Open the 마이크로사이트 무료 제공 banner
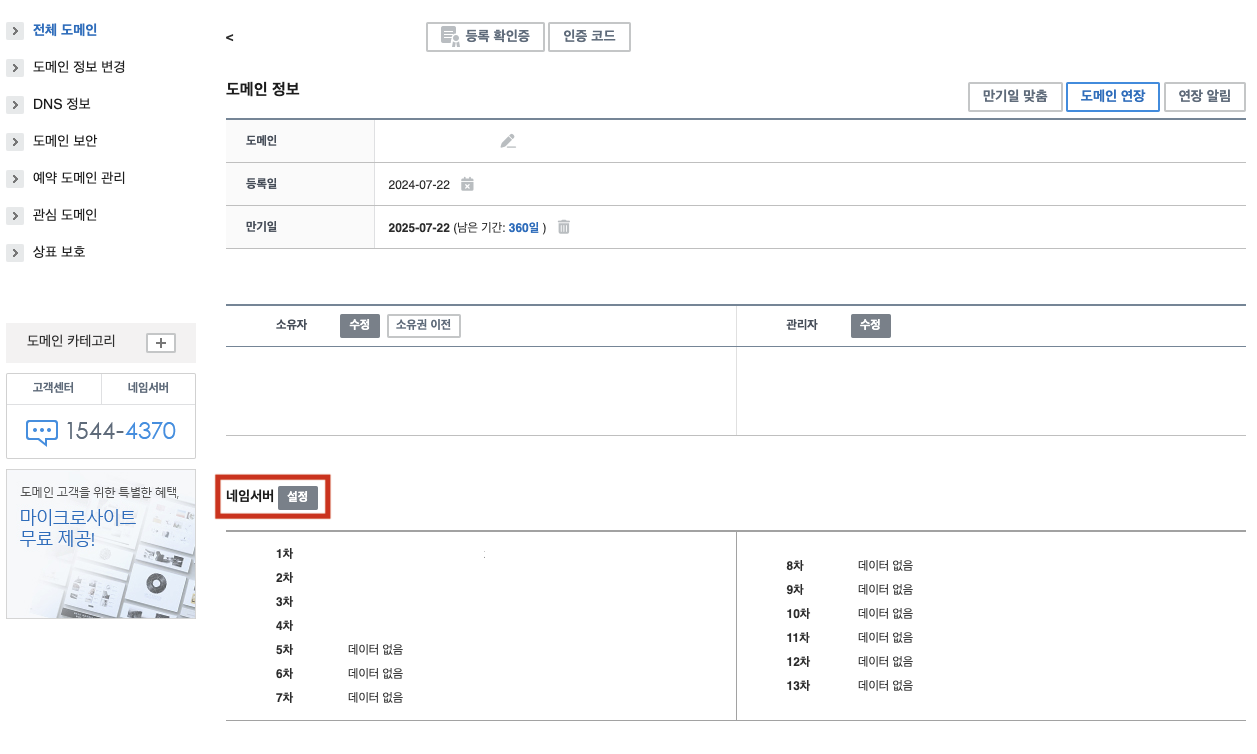The height and width of the screenshot is (754, 1257). tap(101, 544)
